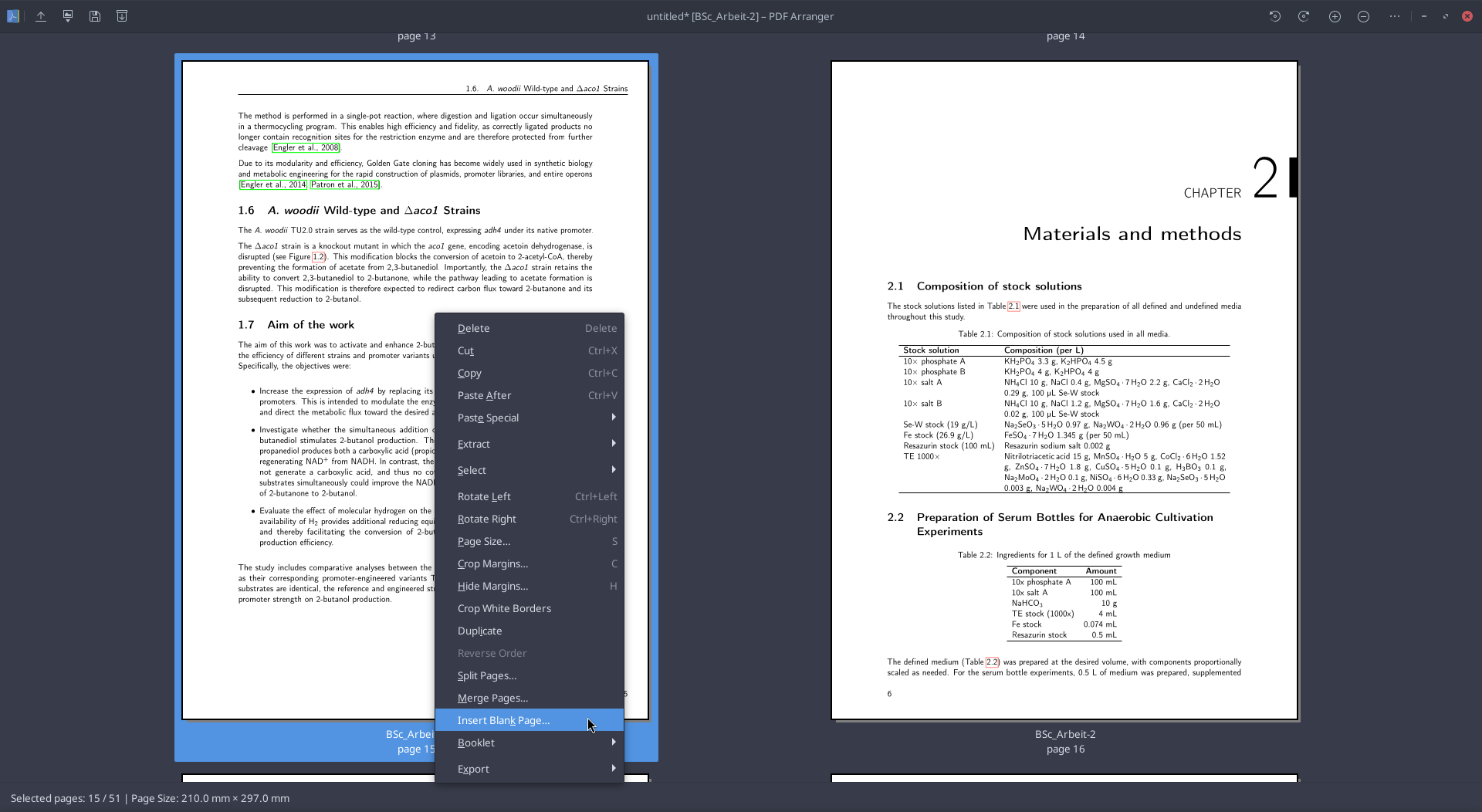
Task: Click the PDF Arranger application icon
Action: [12, 15]
